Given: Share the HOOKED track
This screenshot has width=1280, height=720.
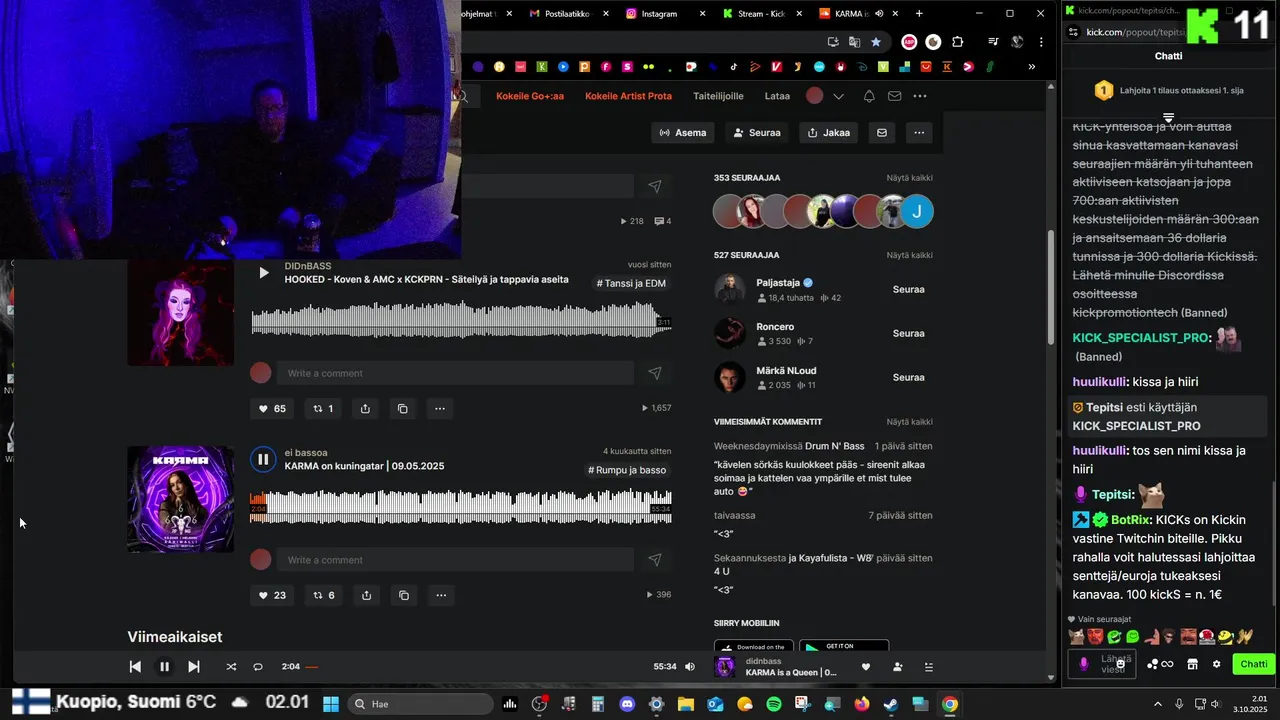Looking at the screenshot, I should tap(366, 408).
